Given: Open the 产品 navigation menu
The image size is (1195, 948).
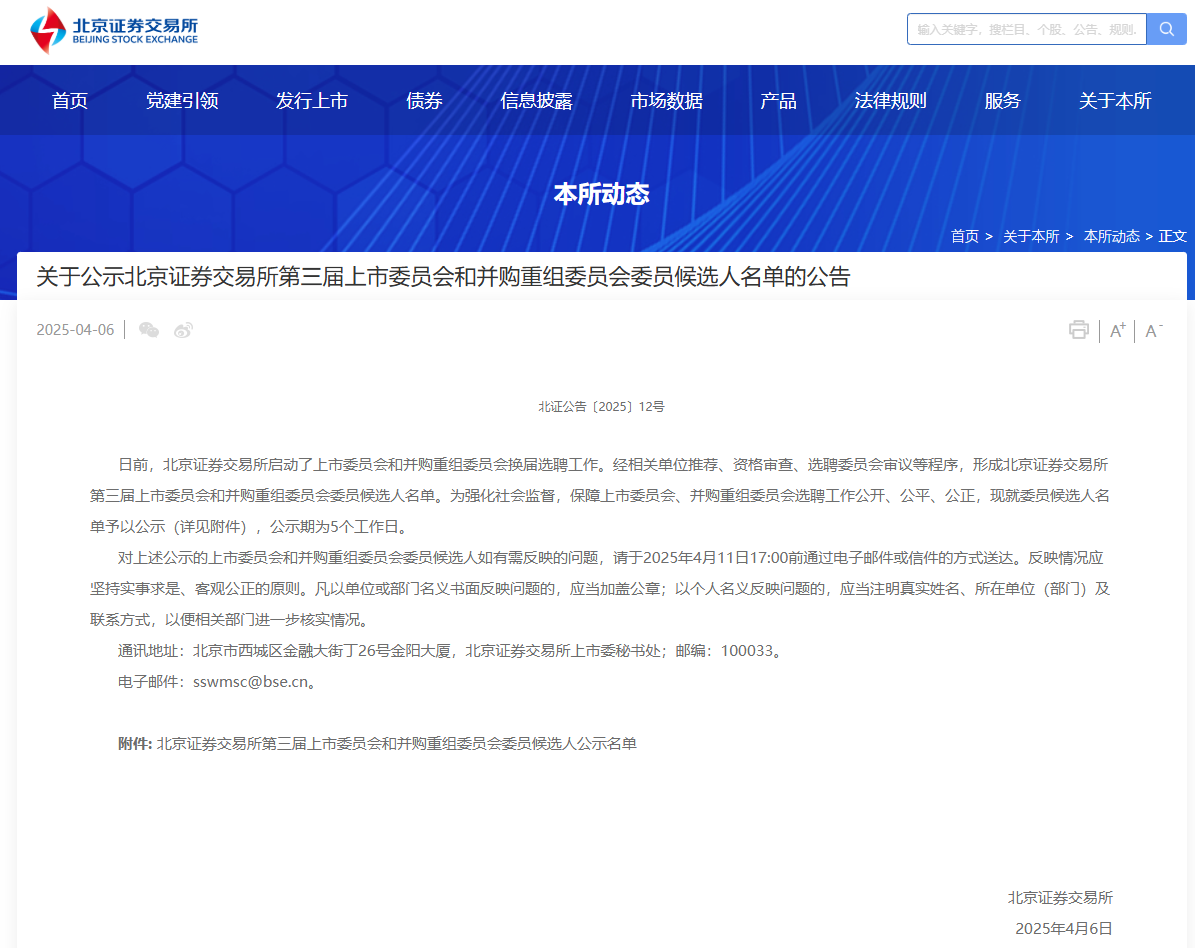Looking at the screenshot, I should [x=778, y=101].
